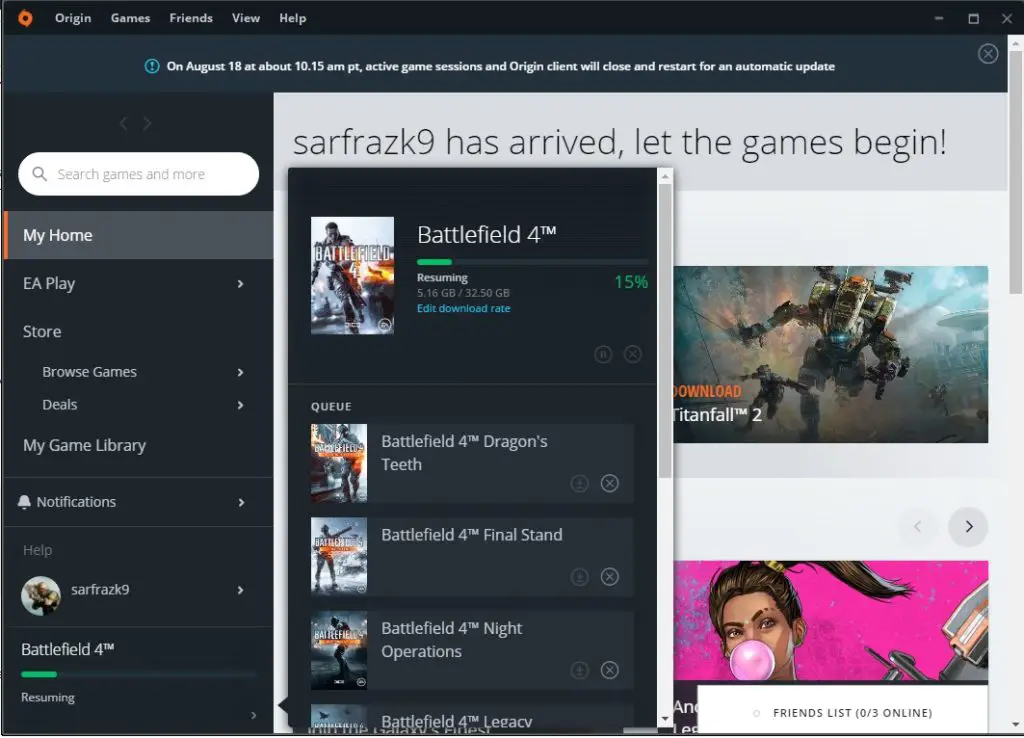Click the sidebar Battlefield 4 progress bar
The width and height of the screenshot is (1024, 738).
click(x=138, y=674)
